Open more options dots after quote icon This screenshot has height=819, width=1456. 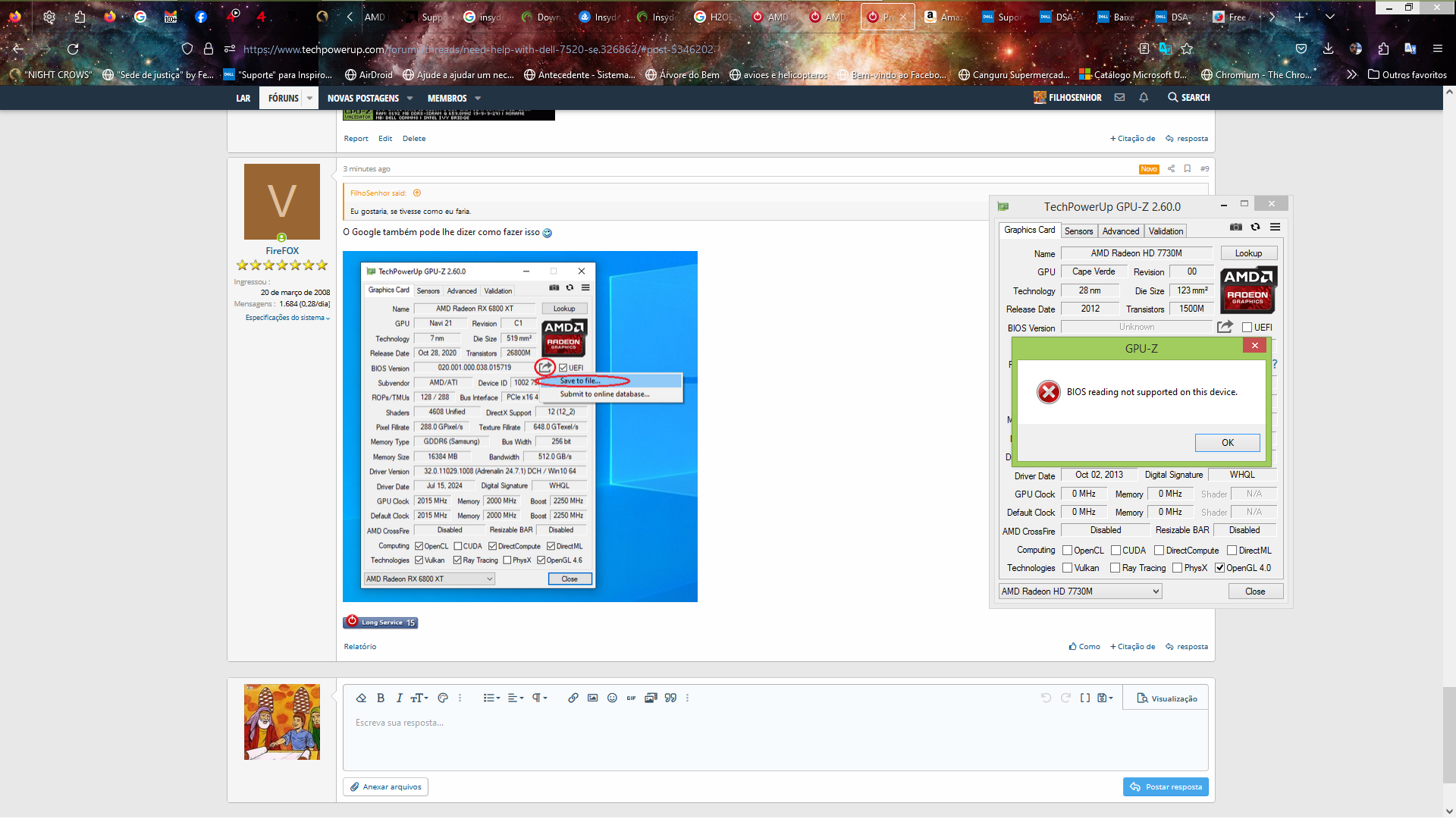(688, 698)
